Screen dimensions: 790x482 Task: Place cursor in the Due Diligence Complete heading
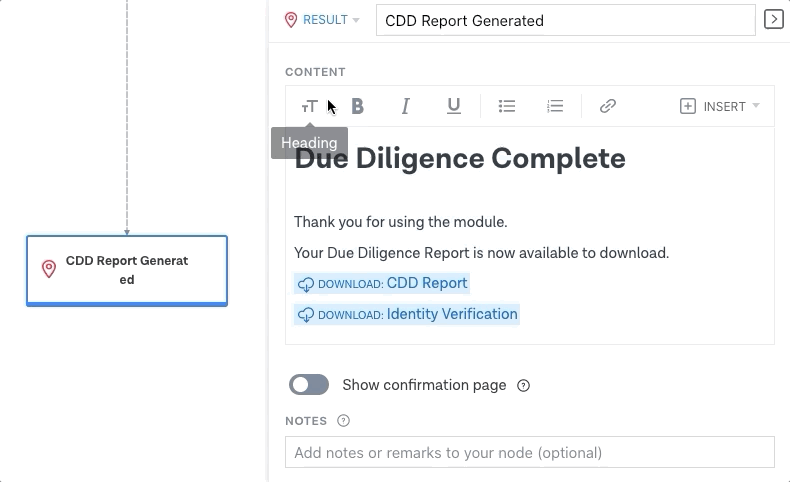click(x=460, y=159)
